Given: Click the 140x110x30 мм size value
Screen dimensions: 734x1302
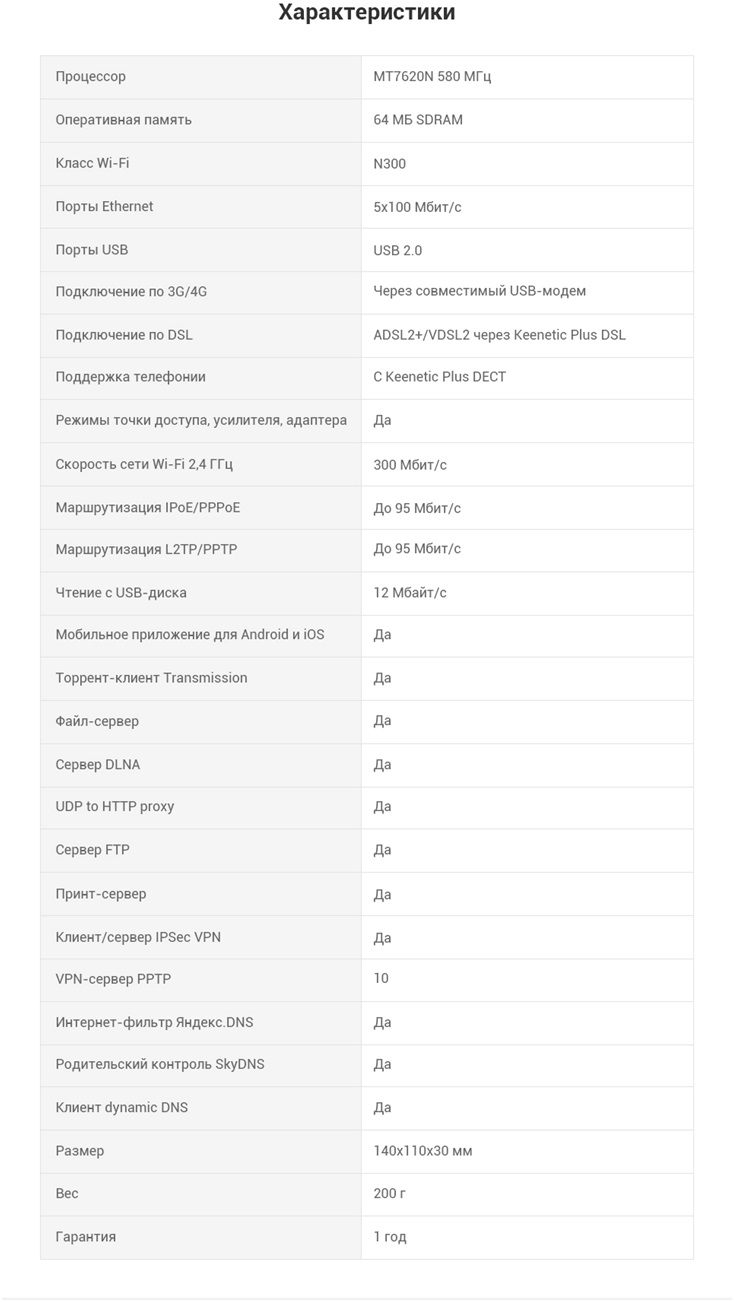Looking at the screenshot, I should [x=423, y=1151].
